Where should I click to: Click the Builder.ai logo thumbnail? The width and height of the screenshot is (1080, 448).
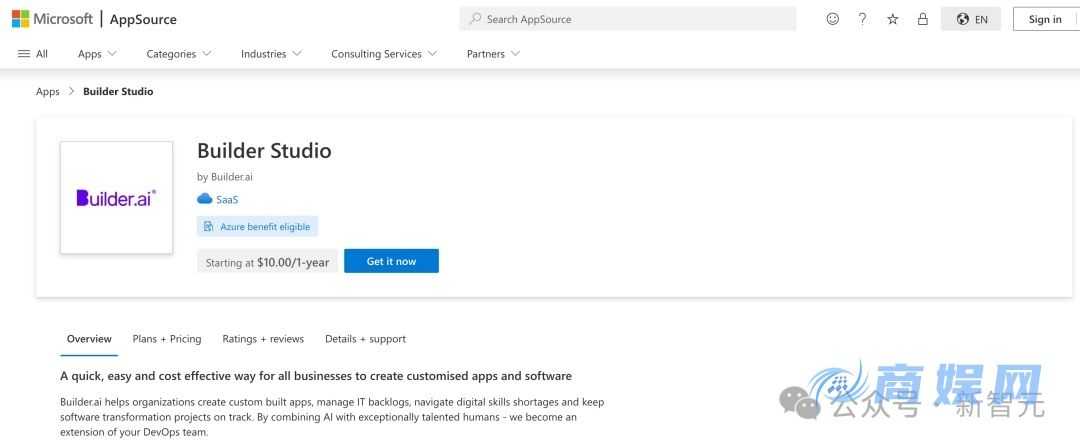pos(116,198)
